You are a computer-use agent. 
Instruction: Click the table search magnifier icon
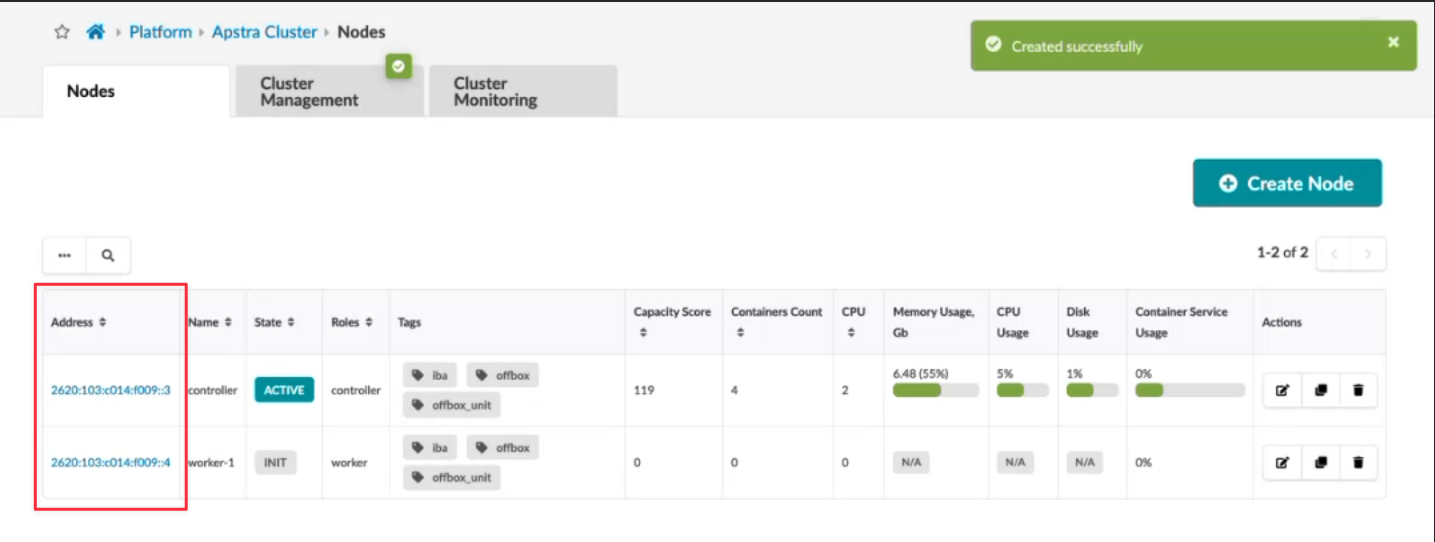[x=108, y=256]
